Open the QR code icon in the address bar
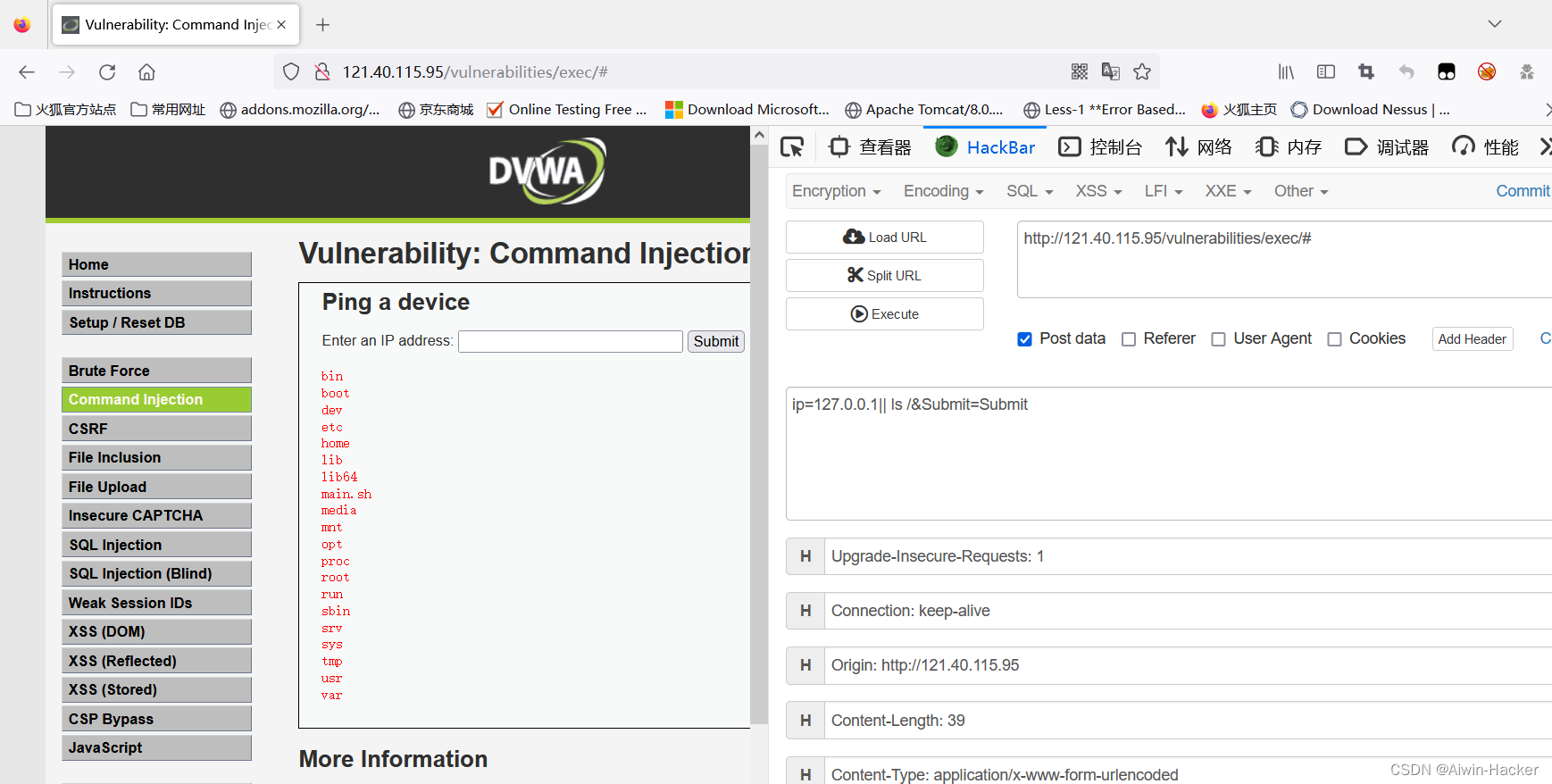The width and height of the screenshot is (1552, 784). [x=1080, y=71]
